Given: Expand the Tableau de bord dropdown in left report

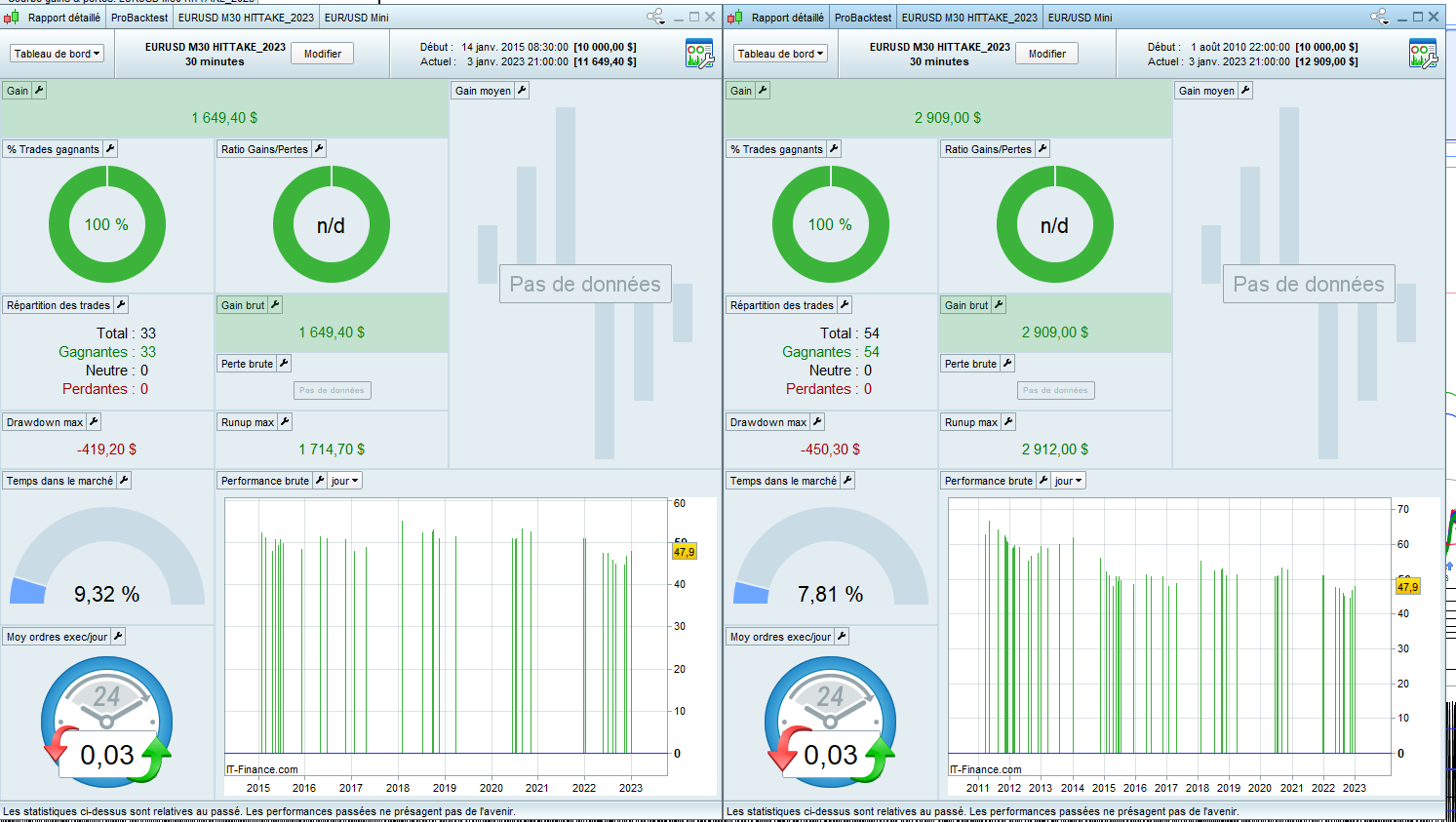Looking at the screenshot, I should pyautogui.click(x=58, y=54).
